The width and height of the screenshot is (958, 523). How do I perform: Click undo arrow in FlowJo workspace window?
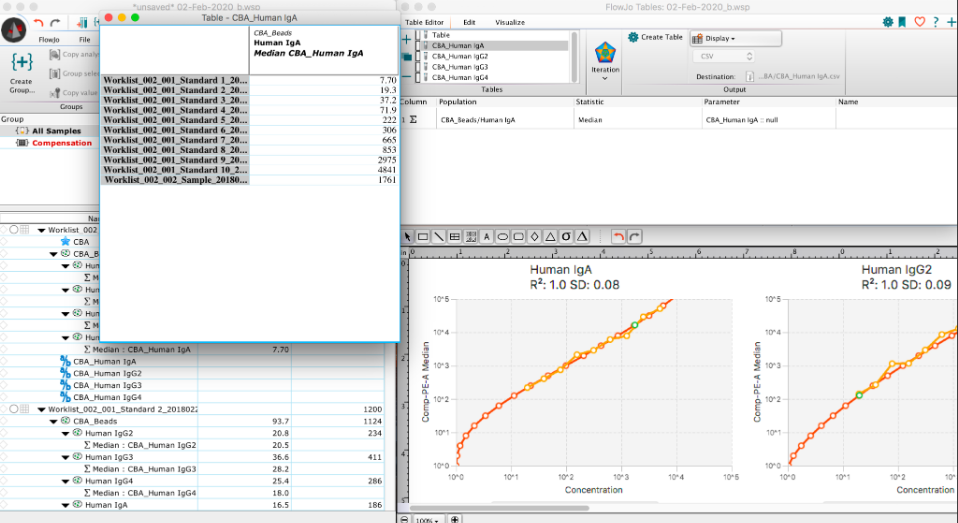click(x=38, y=23)
